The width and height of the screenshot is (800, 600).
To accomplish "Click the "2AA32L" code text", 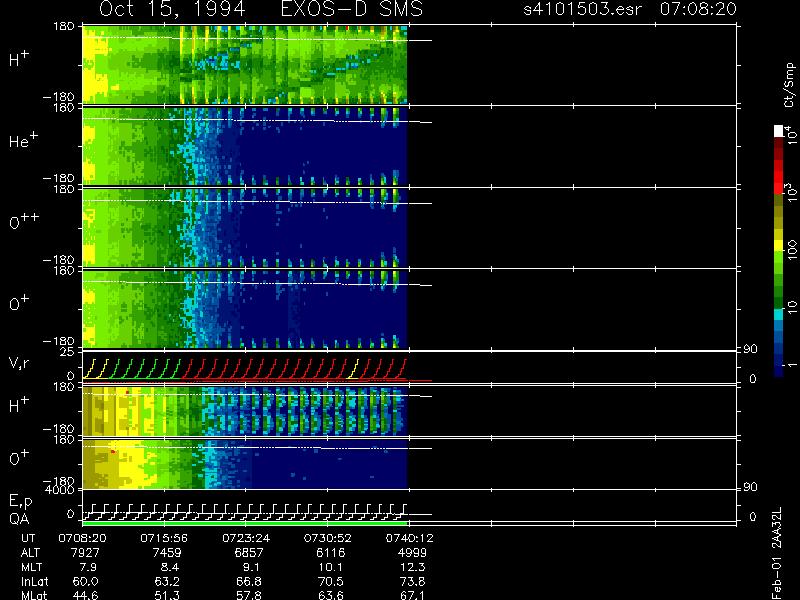I will 777,528.
